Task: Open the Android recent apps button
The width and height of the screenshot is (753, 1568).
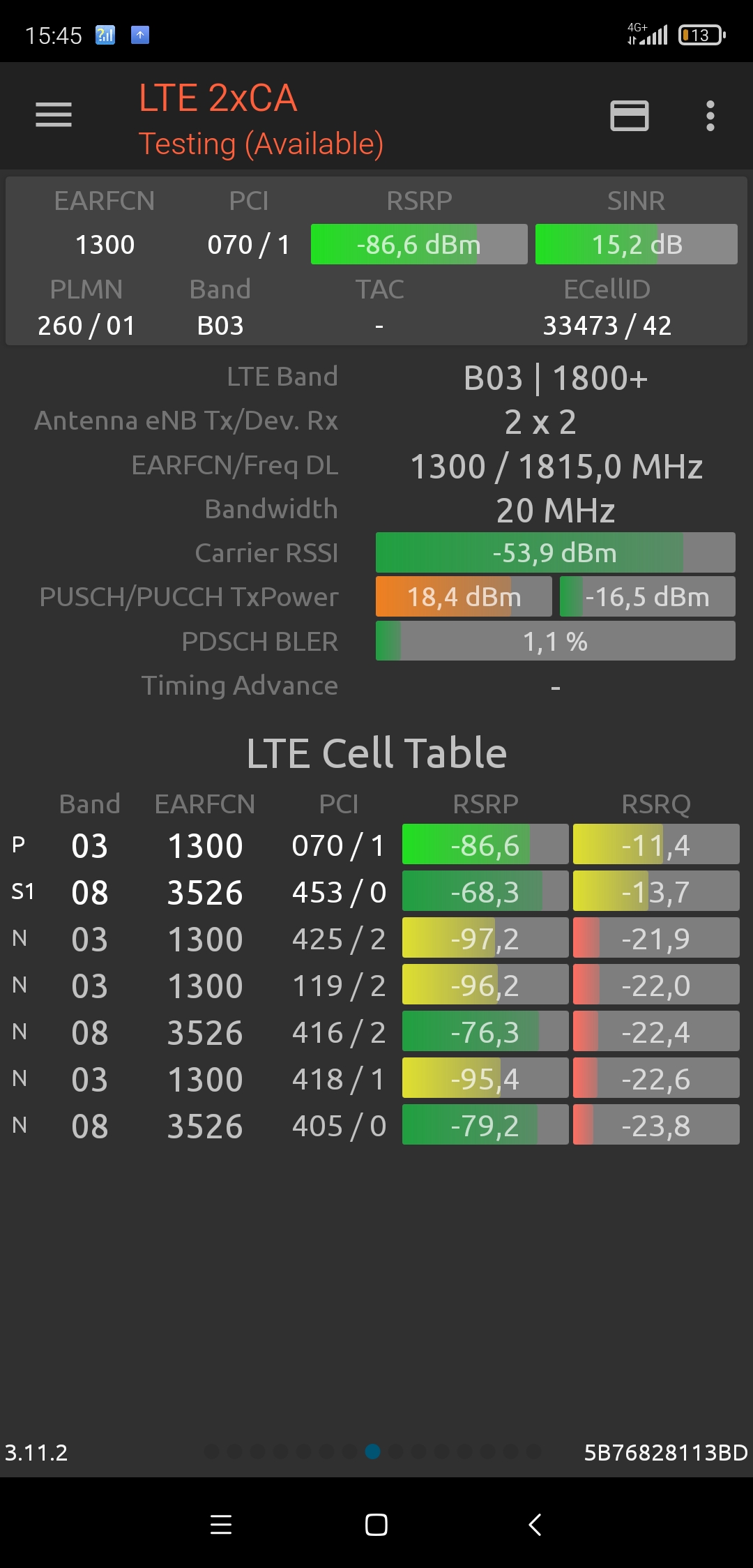Action: (220, 1525)
